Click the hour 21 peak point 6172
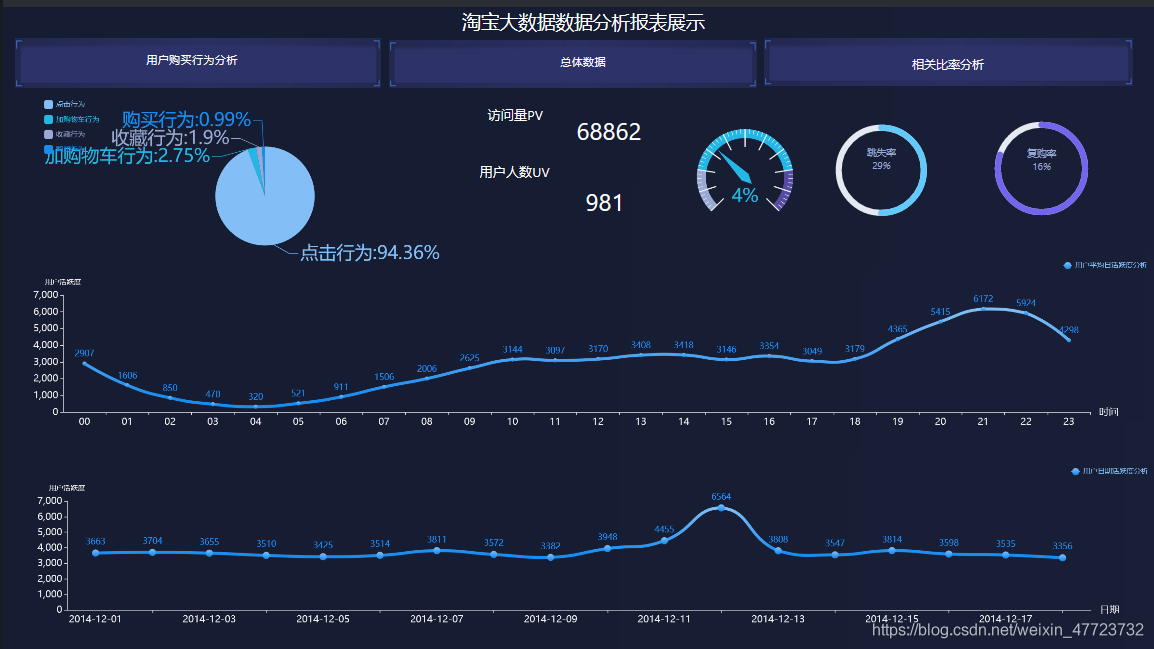Viewport: 1154px width, 649px height. [983, 308]
